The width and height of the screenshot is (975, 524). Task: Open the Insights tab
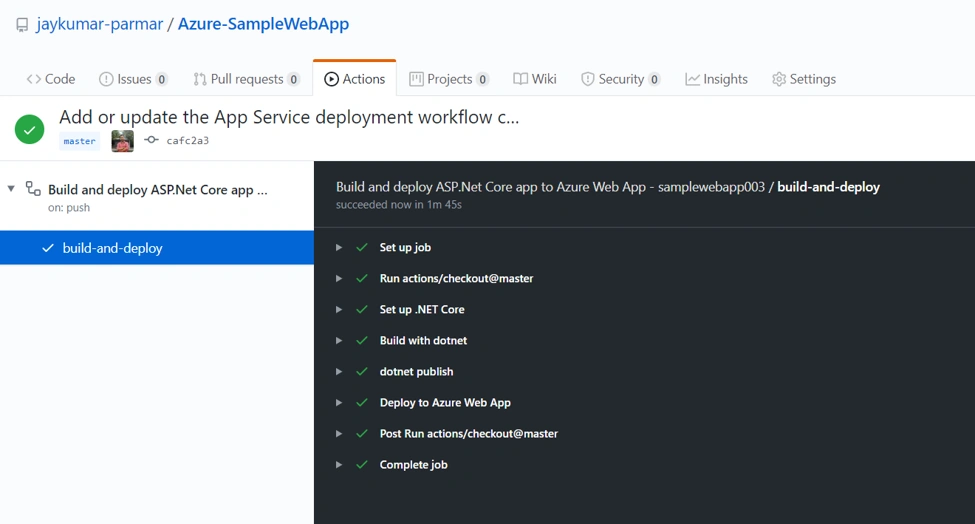(716, 79)
